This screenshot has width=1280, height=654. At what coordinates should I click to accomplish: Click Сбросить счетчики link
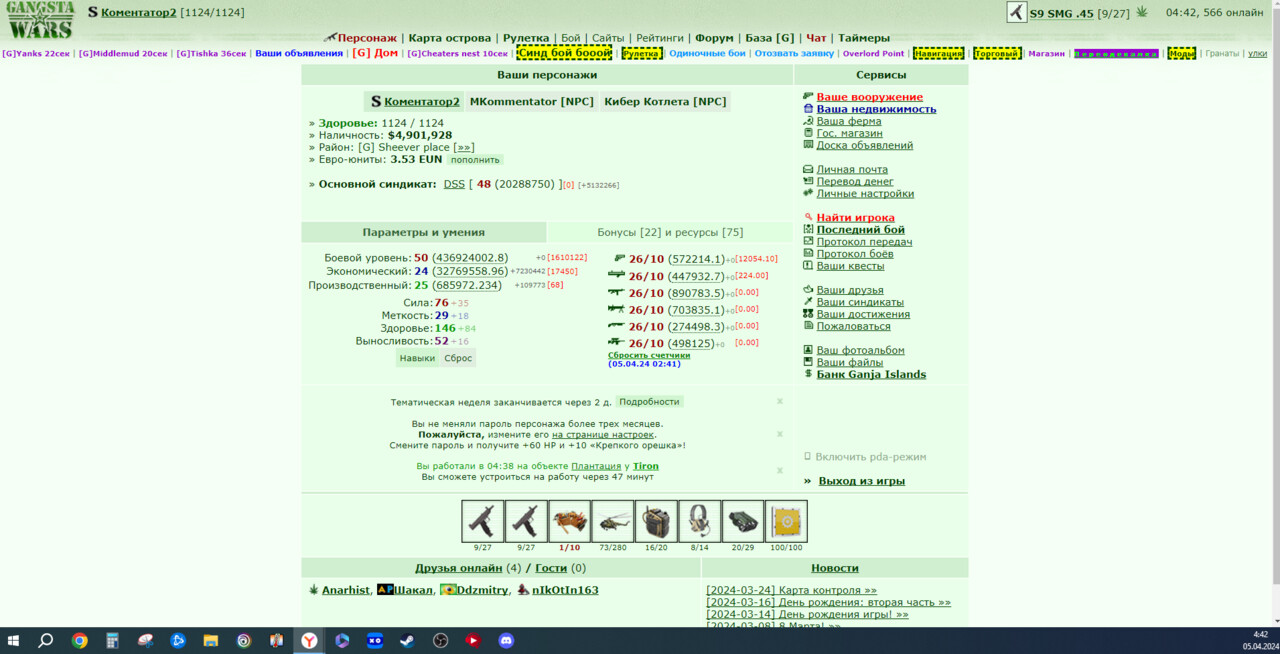point(649,355)
